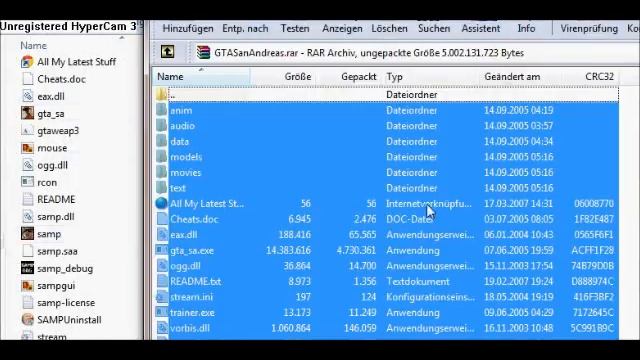The image size is (640, 360).
Task: Select the text folder row
Action: (x=386, y=188)
